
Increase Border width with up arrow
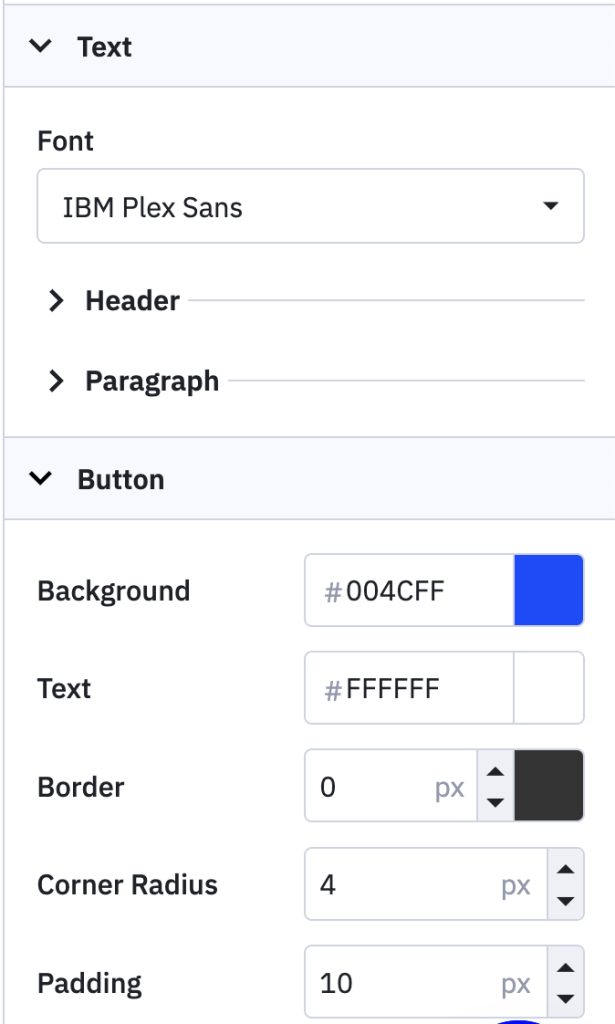[494, 772]
